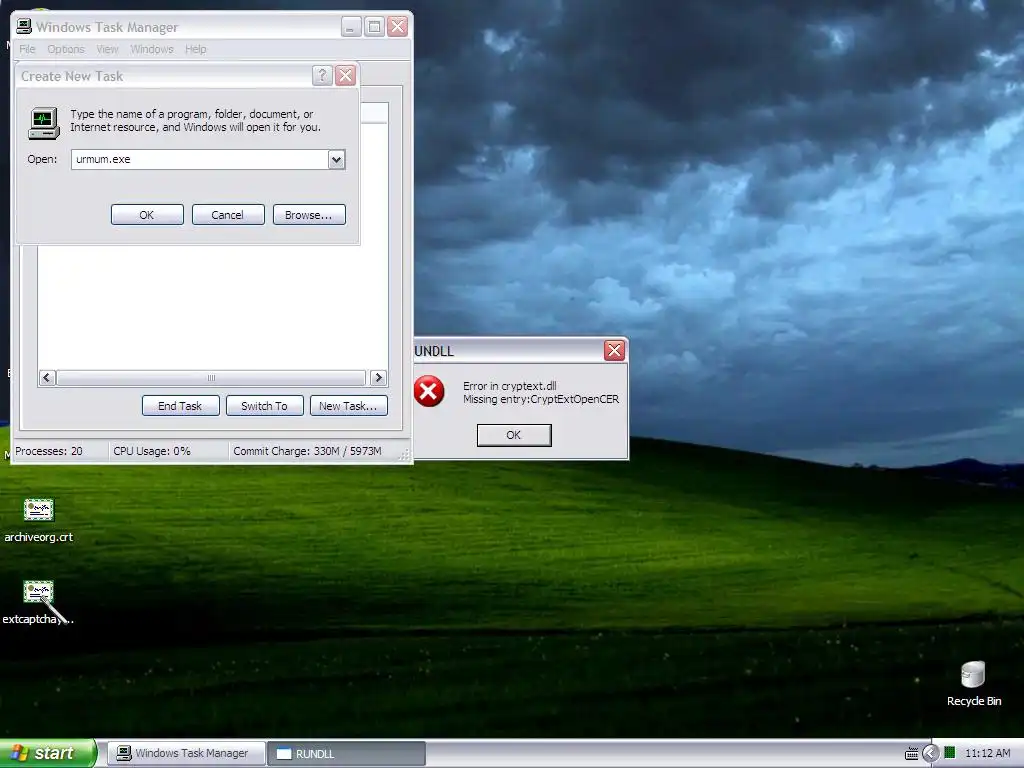Dismiss the RUNDLL error with OK
Screen dimensions: 1024x768
[514, 435]
